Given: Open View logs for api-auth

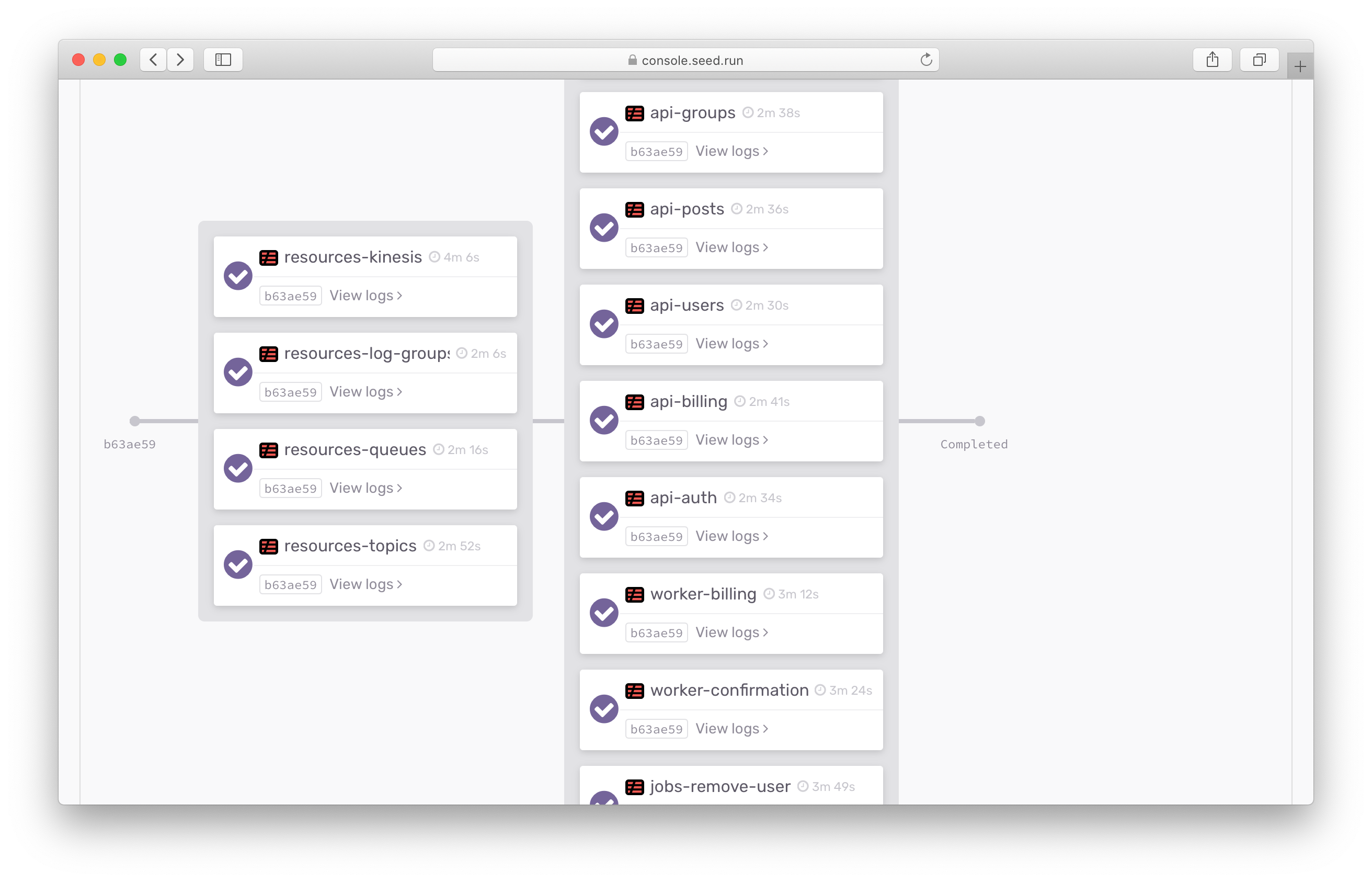Looking at the screenshot, I should click(x=731, y=536).
